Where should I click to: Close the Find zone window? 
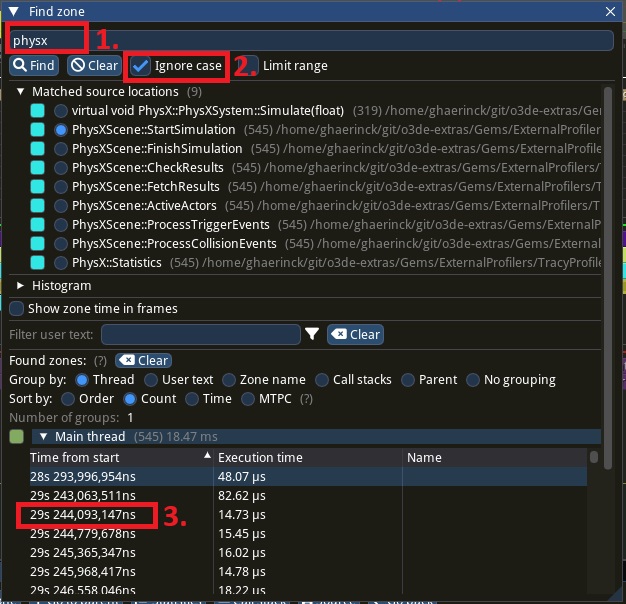tap(611, 11)
